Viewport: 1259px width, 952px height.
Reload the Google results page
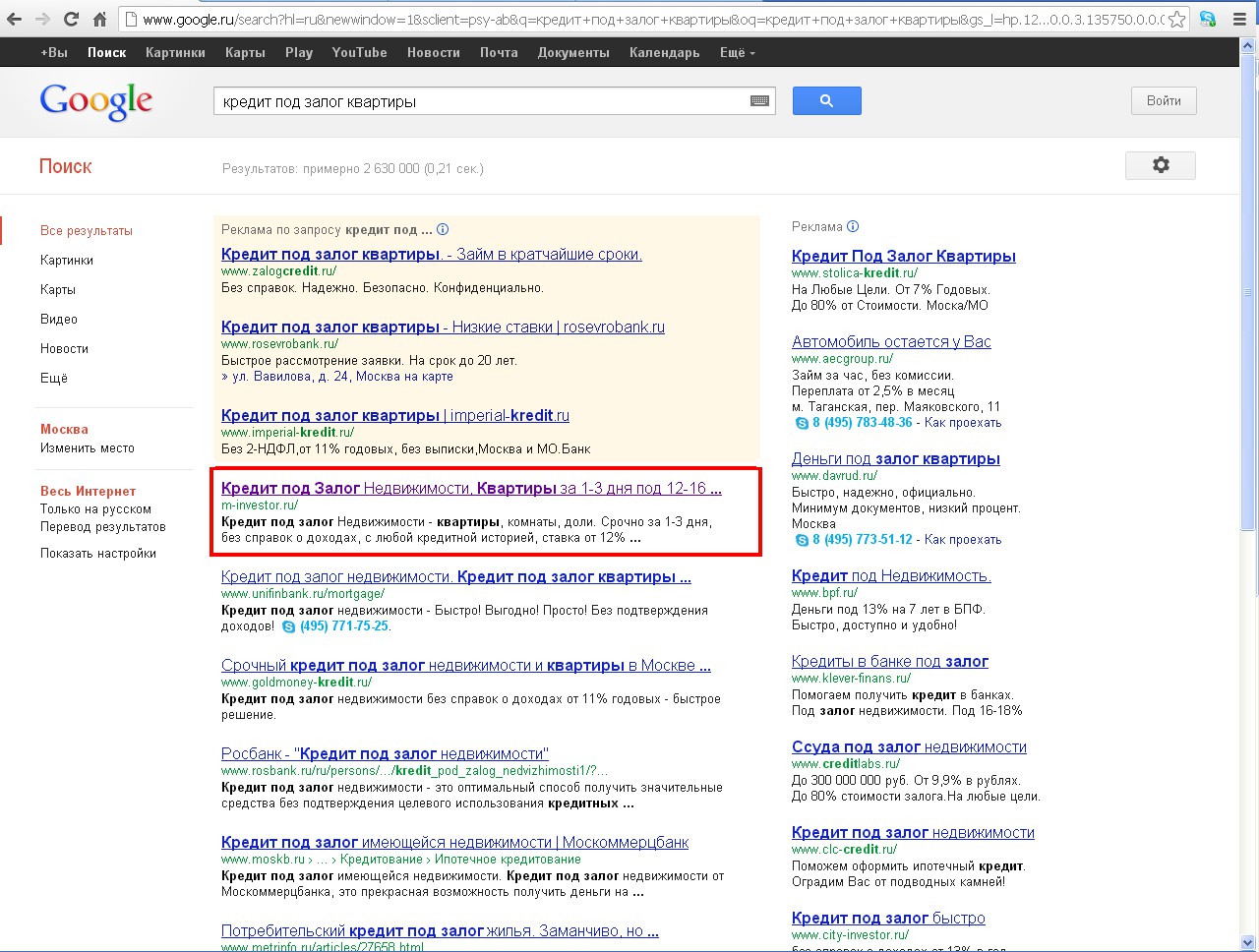pos(71,19)
